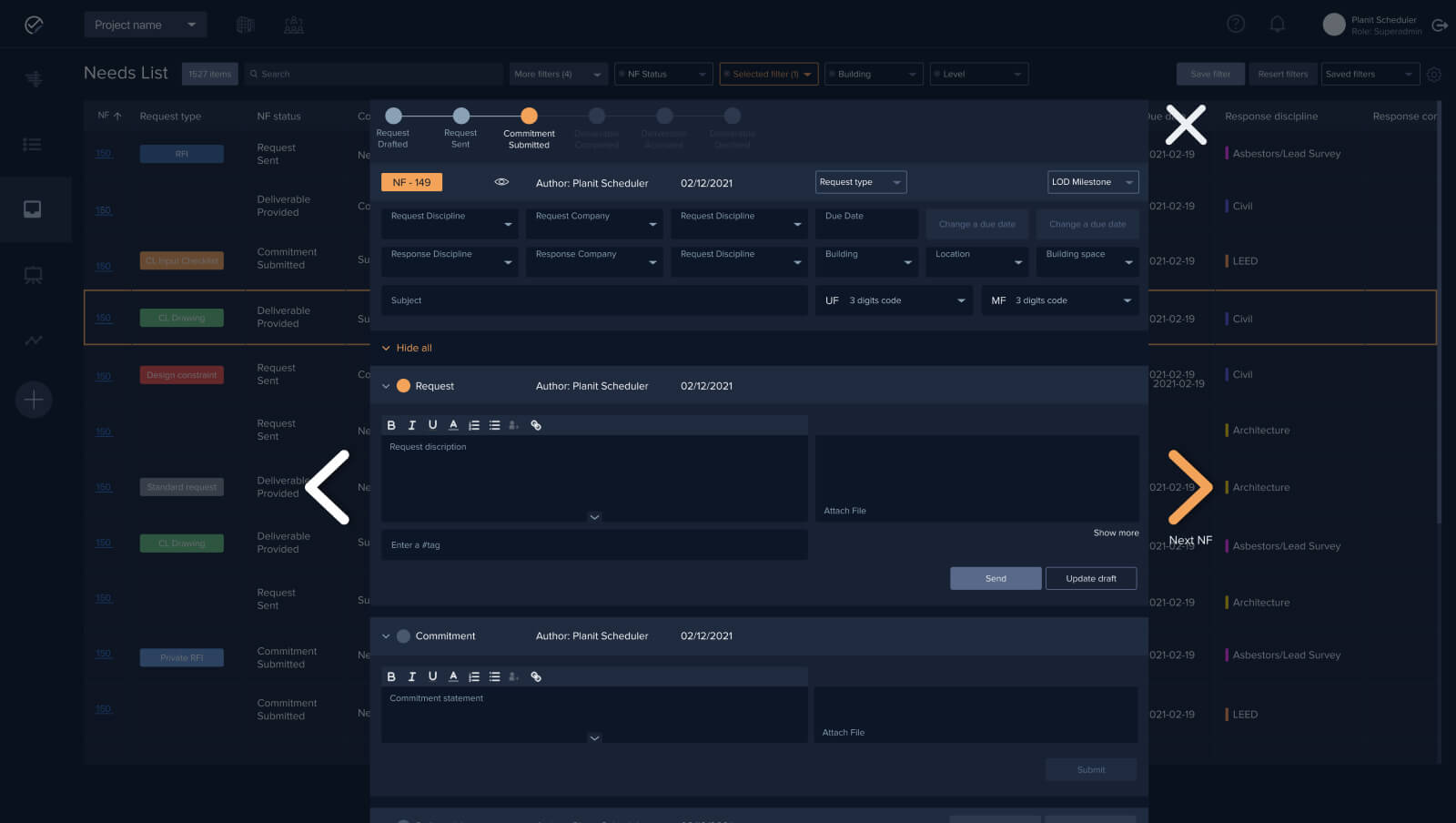Click the logout icon in header
This screenshot has height=823, width=1456.
(x=1440, y=25)
